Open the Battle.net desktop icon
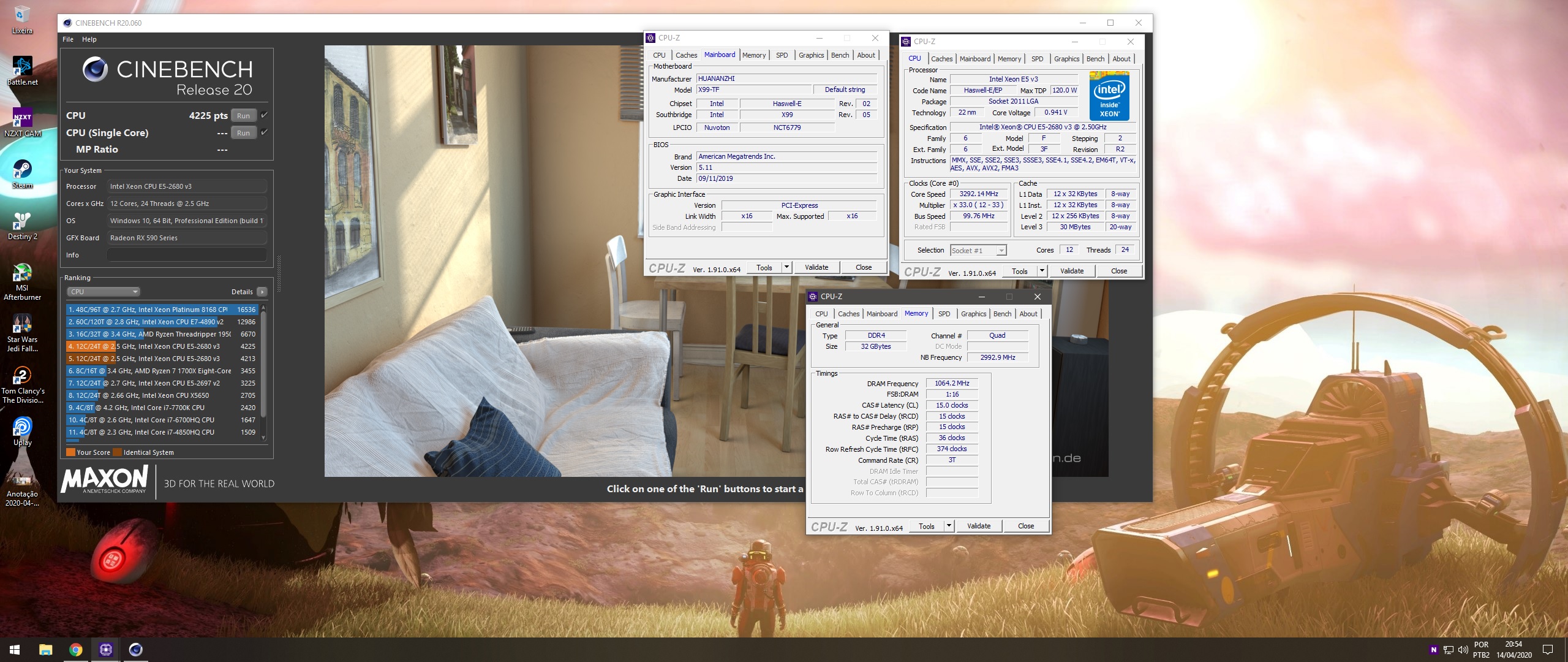Screen dimensions: 1568x662 coord(22,70)
